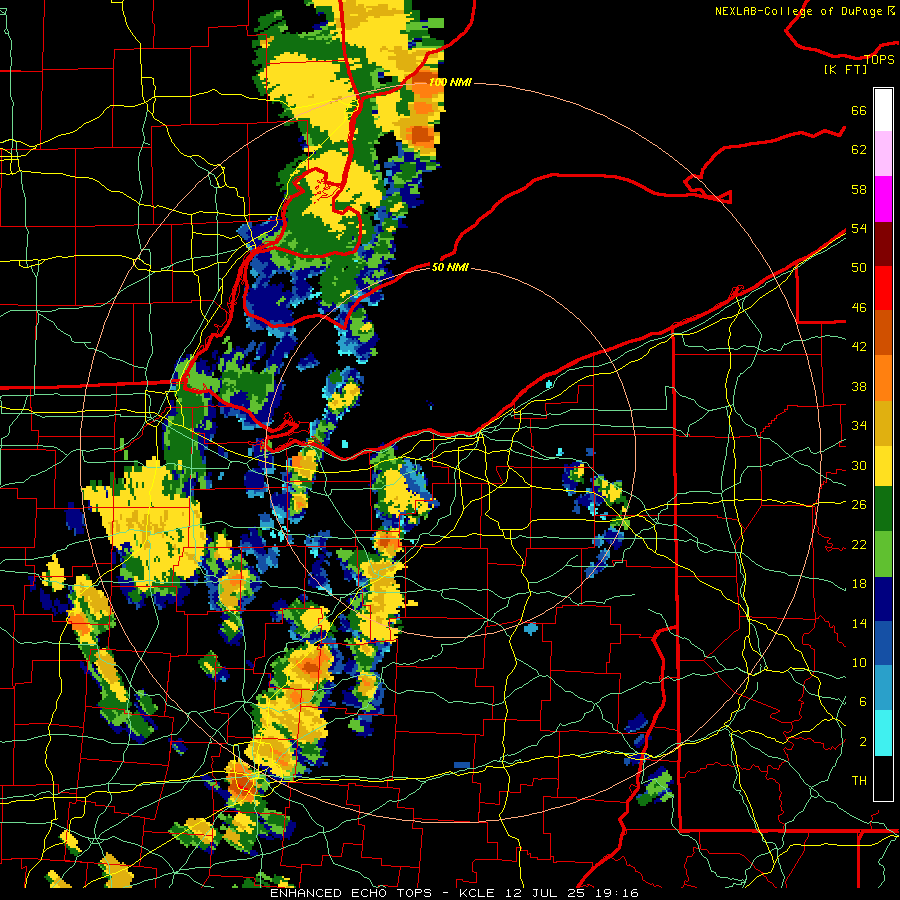This screenshot has width=900, height=900.
Task: Click the cyan legend swatch
Action: pos(883,733)
